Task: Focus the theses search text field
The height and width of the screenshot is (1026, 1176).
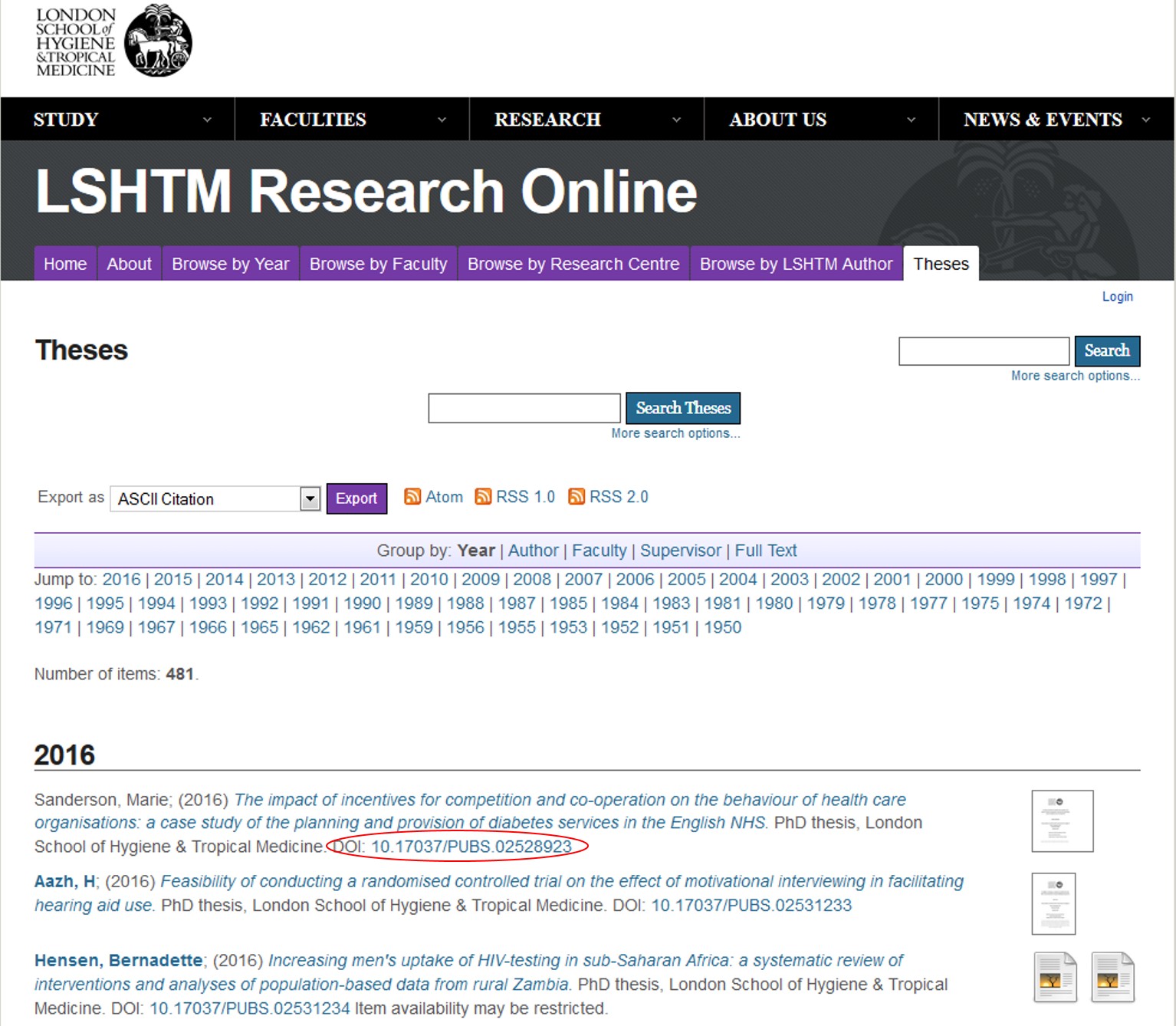Action: point(524,408)
